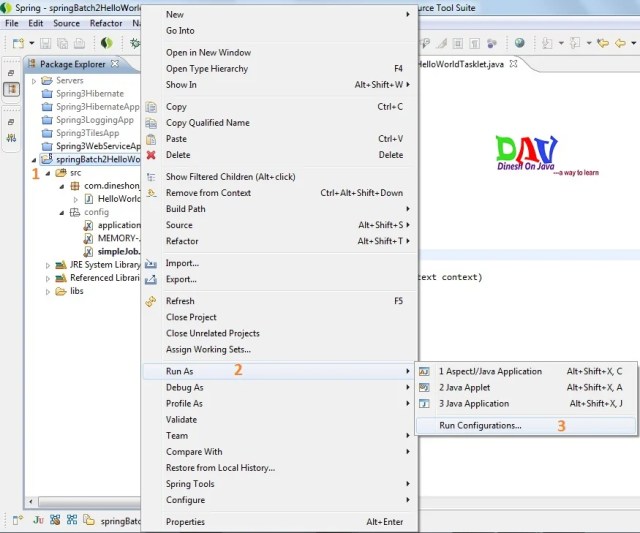The image size is (640, 533).
Task: Collapse the src folder tree node
Action: 48,173
